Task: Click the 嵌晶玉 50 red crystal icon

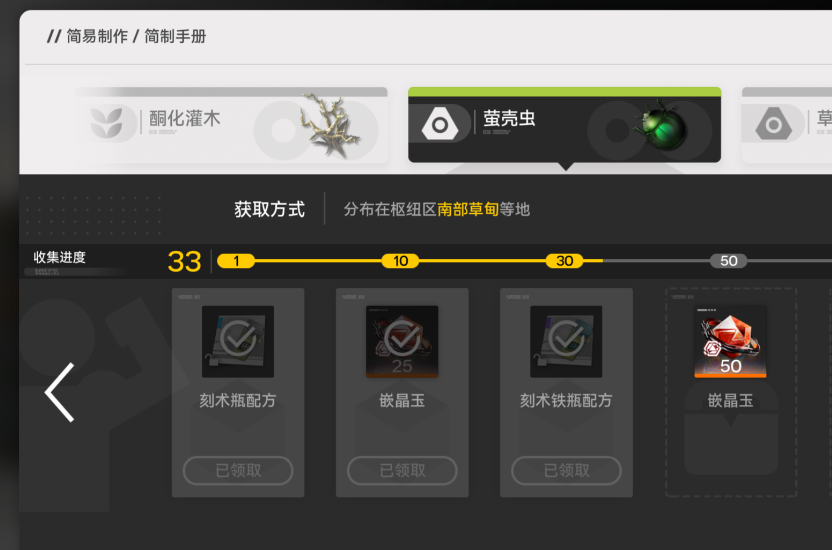Action: pos(730,342)
